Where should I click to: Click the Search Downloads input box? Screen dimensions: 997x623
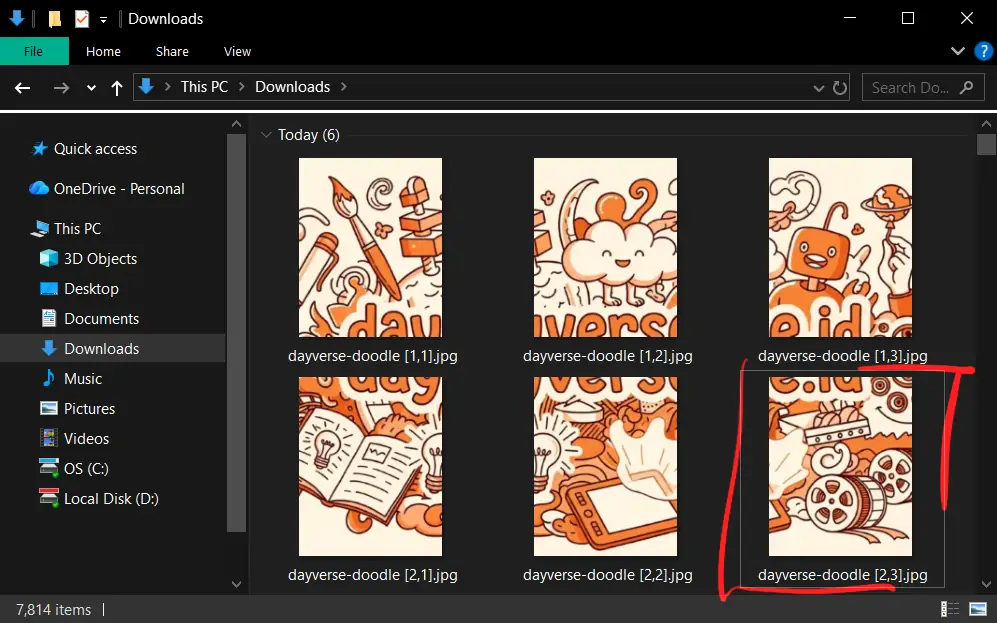920,87
